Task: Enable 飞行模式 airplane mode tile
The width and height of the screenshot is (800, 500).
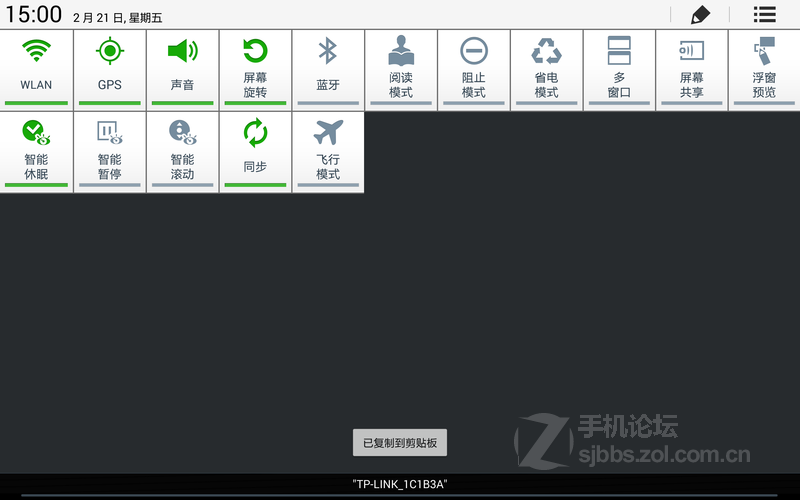Action: click(x=328, y=152)
